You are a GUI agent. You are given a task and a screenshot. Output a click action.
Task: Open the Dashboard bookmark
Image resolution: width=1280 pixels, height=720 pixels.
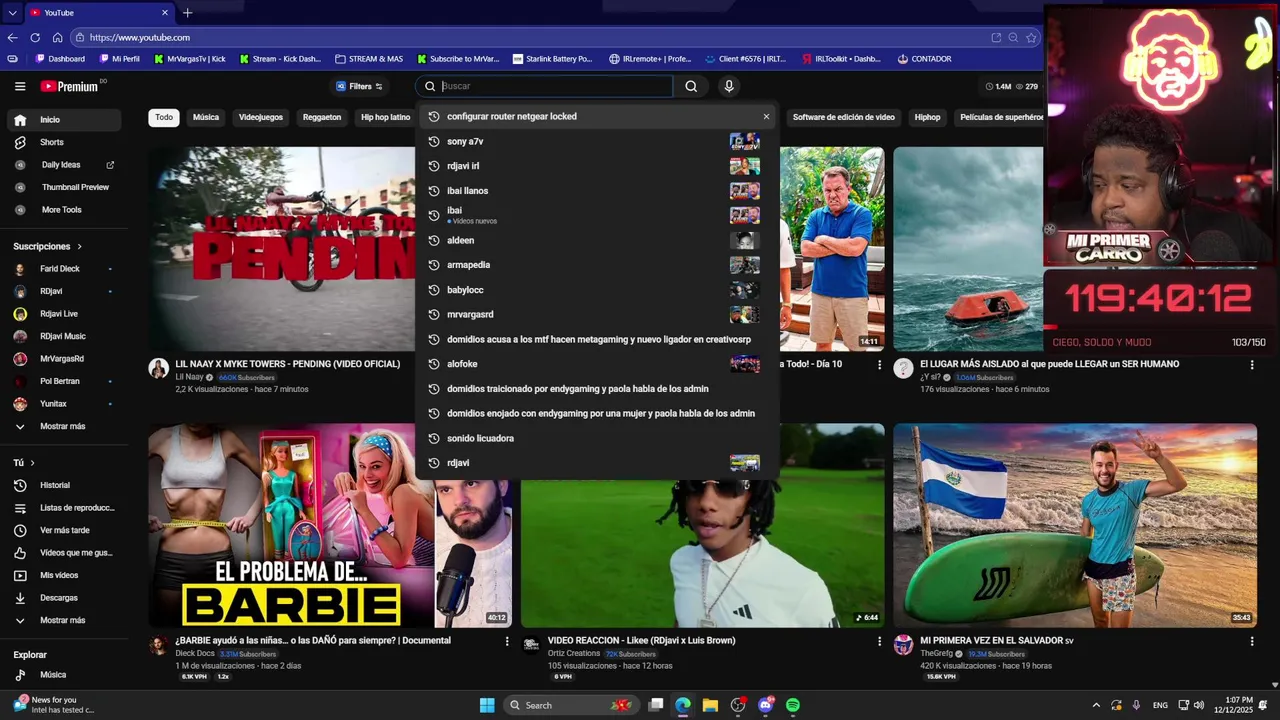60,59
